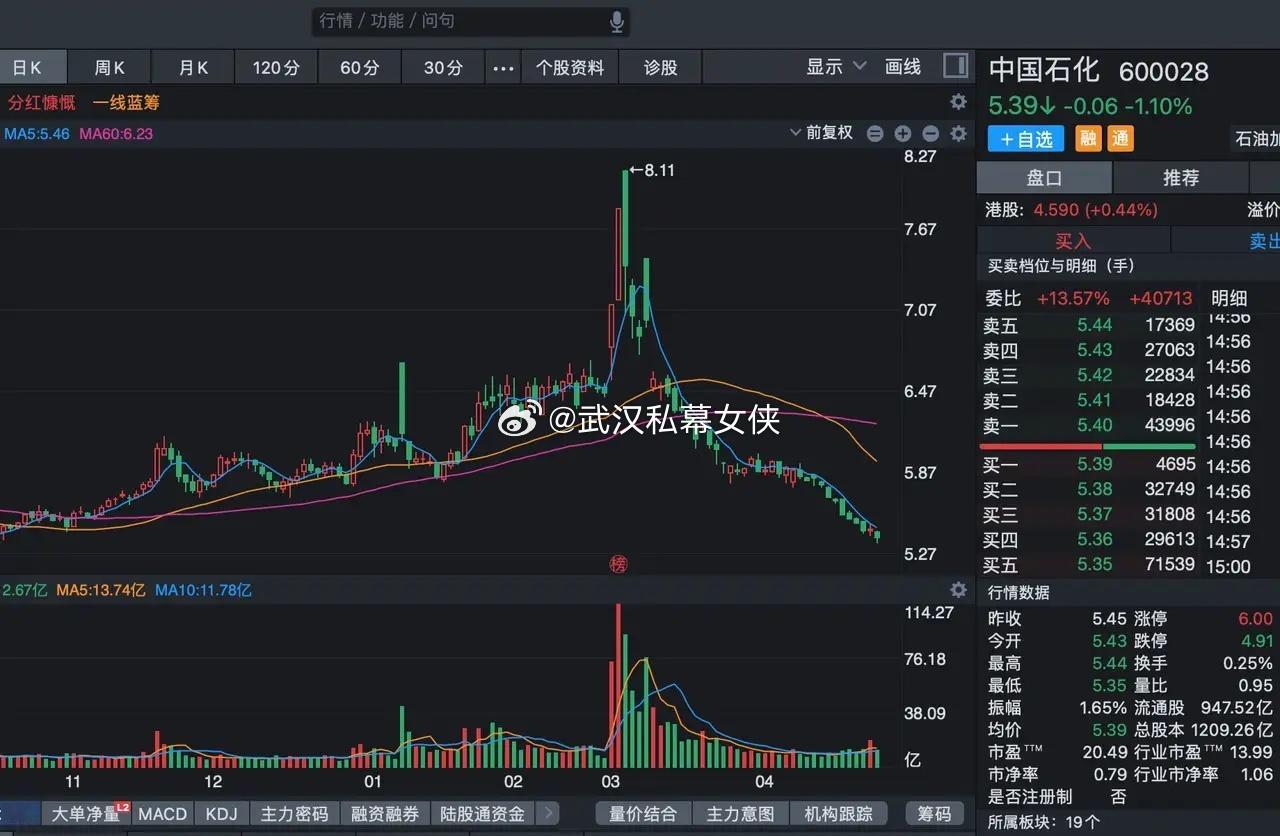This screenshot has width=1280, height=836.
Task: Switch to the 推荐 recommendation tab
Action: coord(1181,177)
